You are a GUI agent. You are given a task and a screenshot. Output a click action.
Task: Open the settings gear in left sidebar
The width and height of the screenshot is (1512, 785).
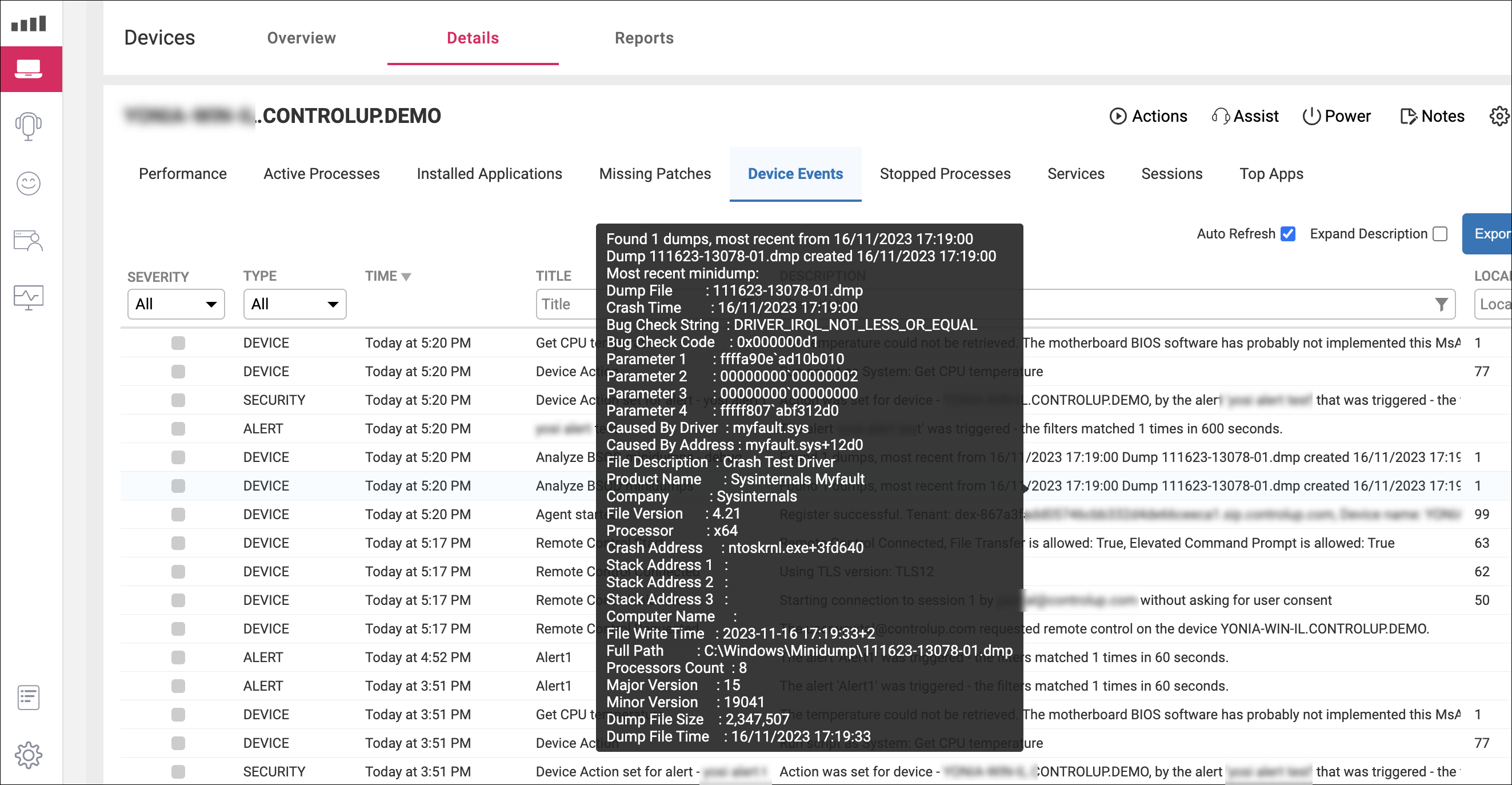[28, 755]
